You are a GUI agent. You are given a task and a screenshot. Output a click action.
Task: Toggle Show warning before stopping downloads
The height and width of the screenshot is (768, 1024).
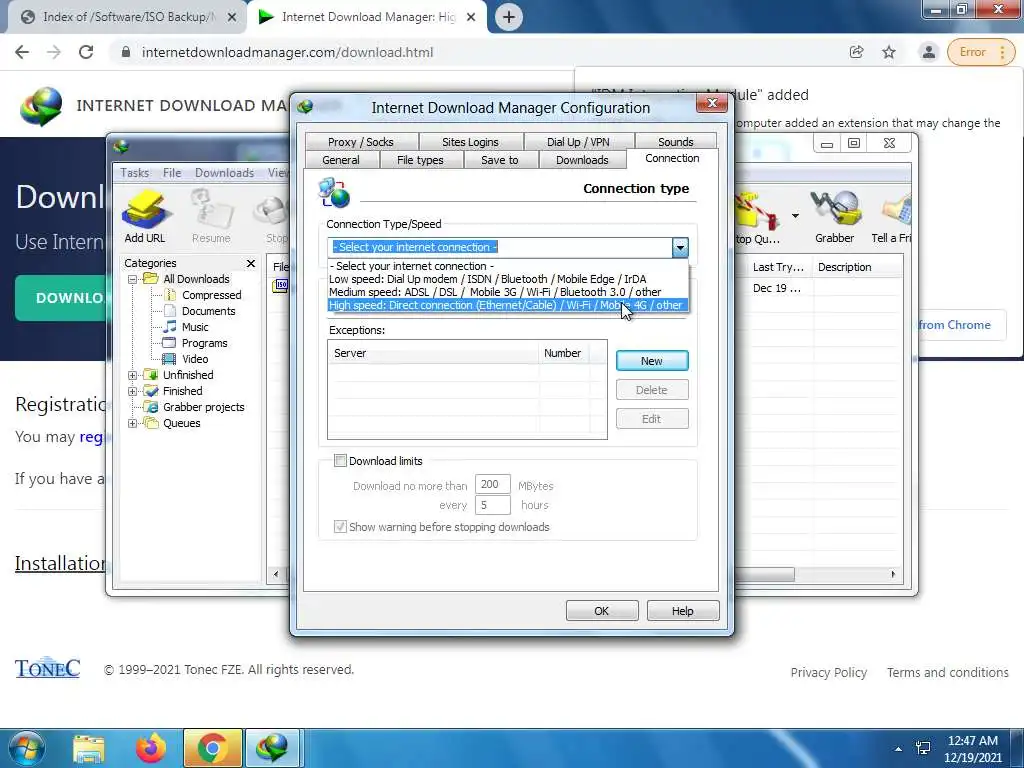pyautogui.click(x=340, y=527)
